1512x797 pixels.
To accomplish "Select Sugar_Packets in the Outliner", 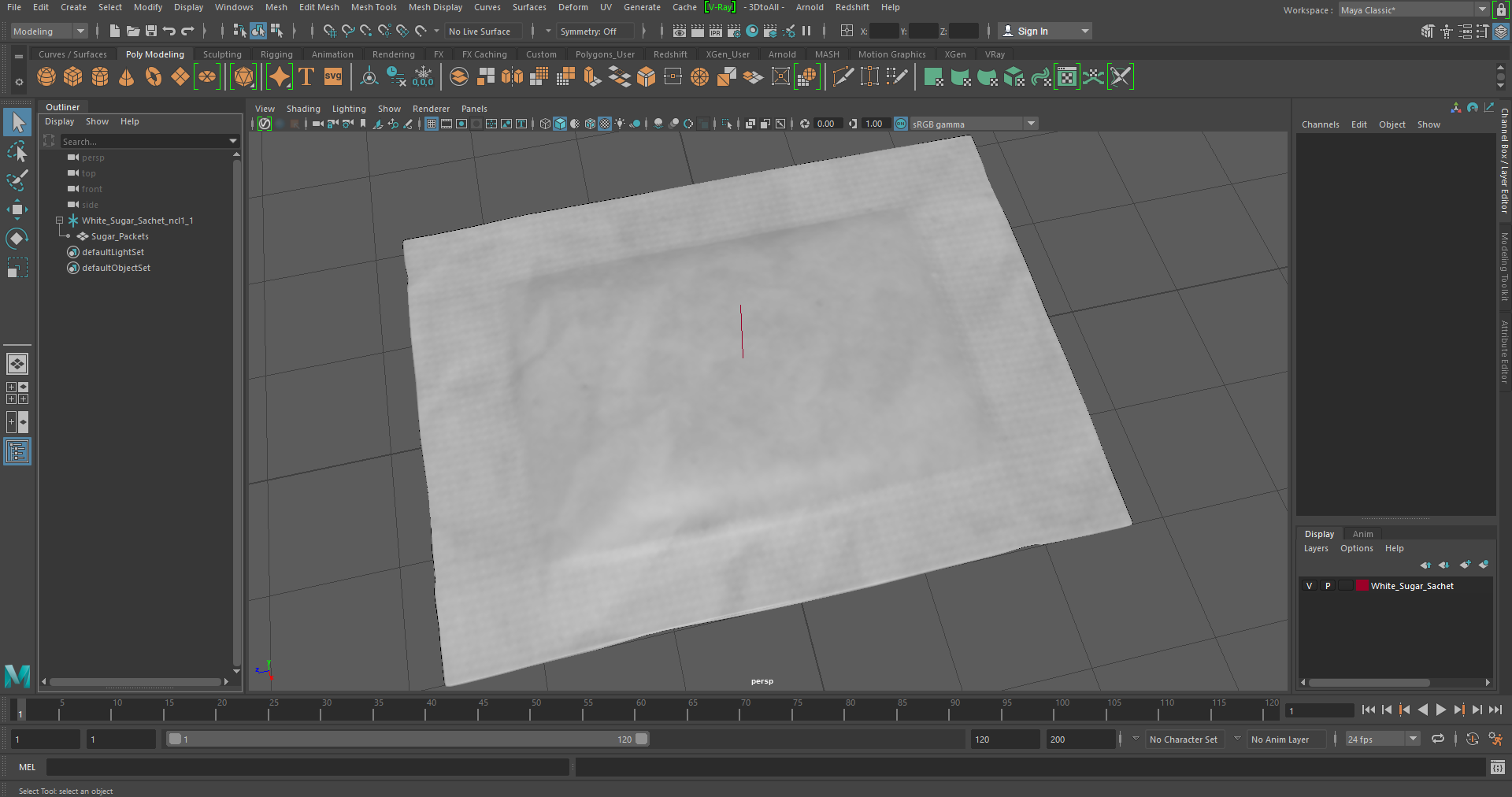I will click(120, 236).
